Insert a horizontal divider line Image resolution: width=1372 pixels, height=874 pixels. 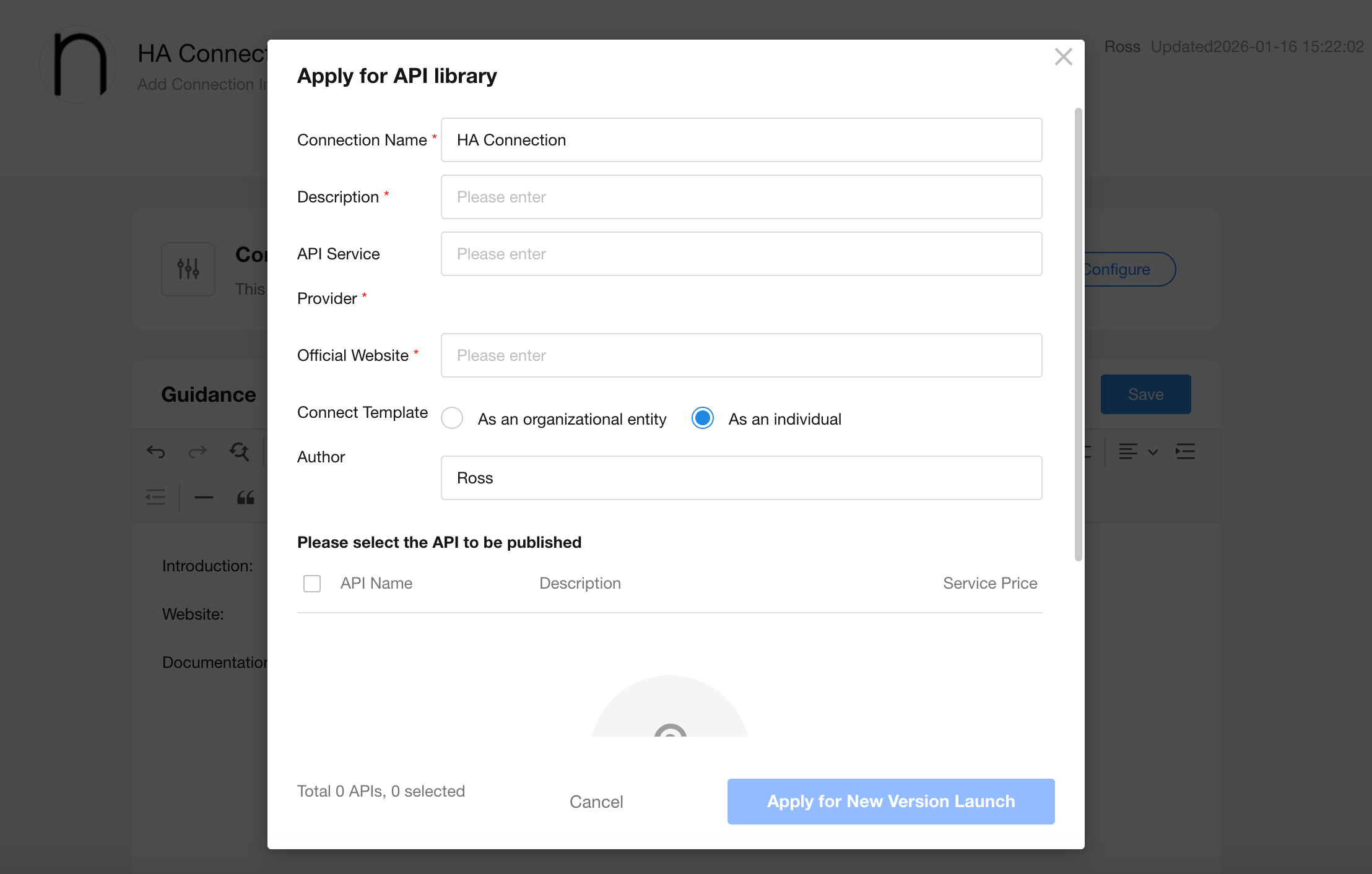tap(204, 497)
